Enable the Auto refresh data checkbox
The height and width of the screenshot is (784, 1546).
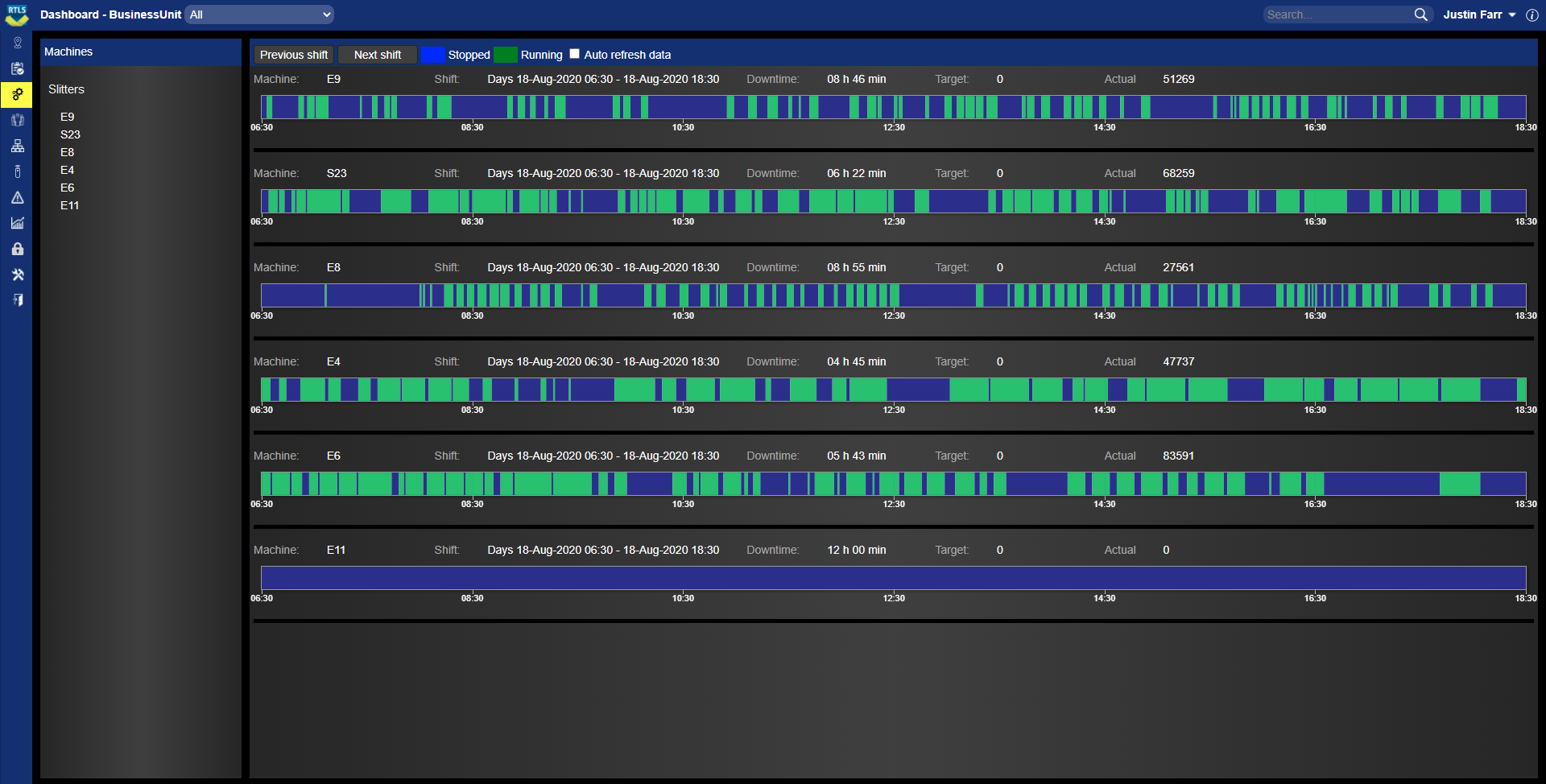coord(574,54)
